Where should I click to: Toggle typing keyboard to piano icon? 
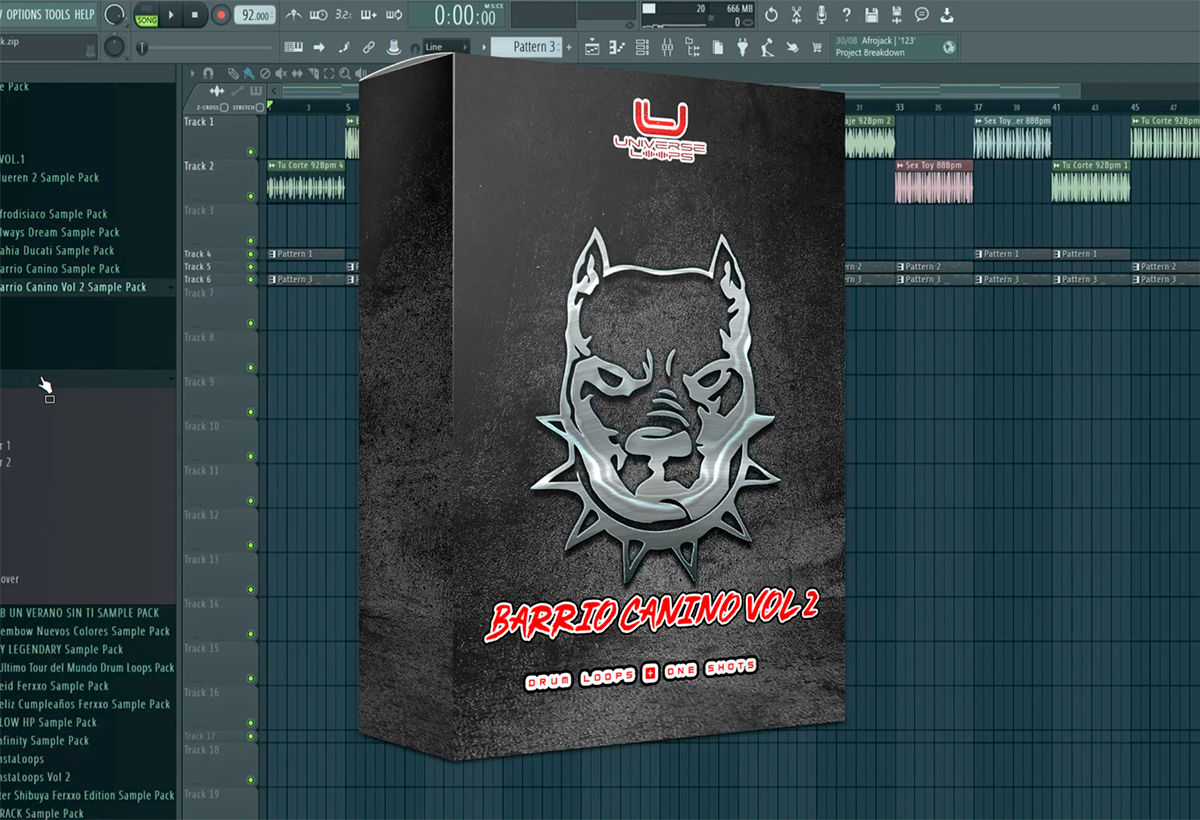(294, 47)
